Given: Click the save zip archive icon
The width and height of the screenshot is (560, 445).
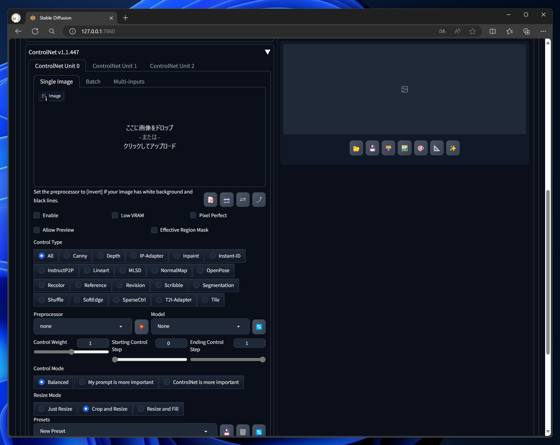Looking at the screenshot, I should tap(388, 148).
